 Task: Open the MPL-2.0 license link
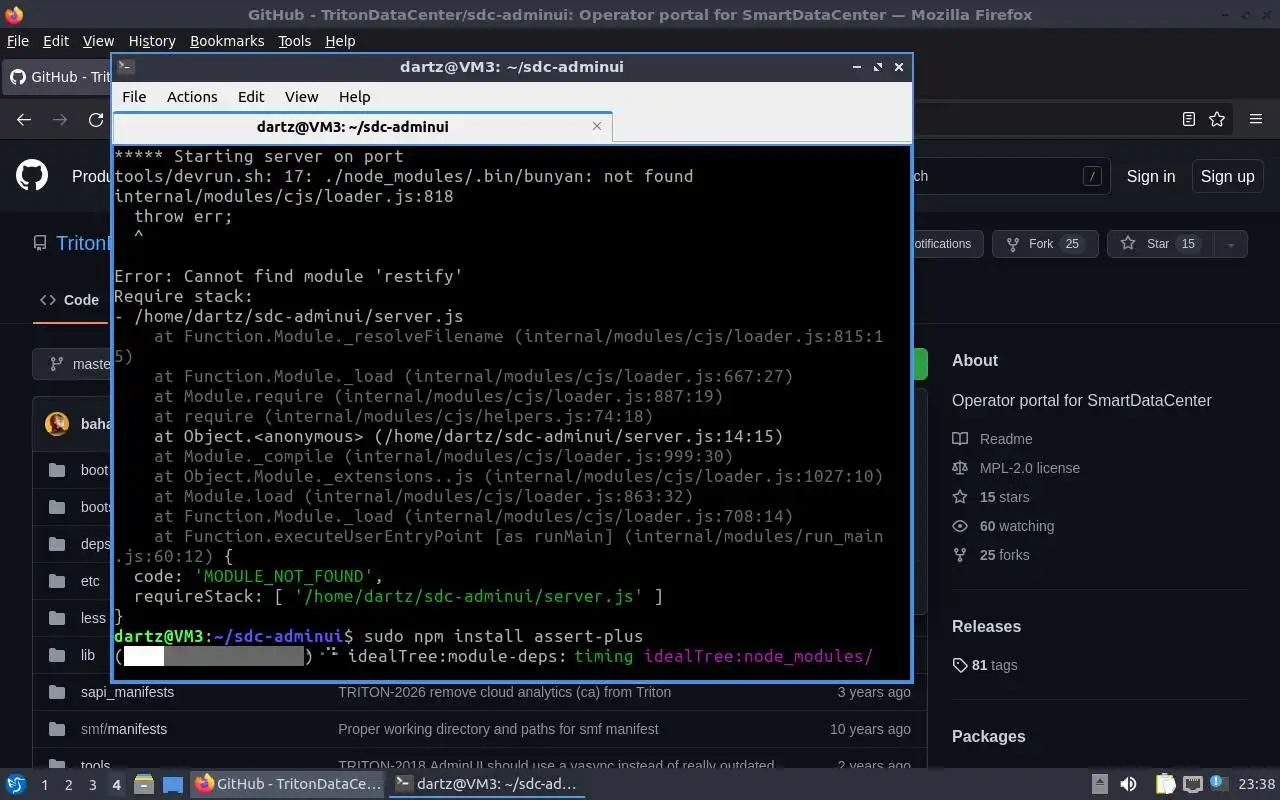coord(1030,468)
